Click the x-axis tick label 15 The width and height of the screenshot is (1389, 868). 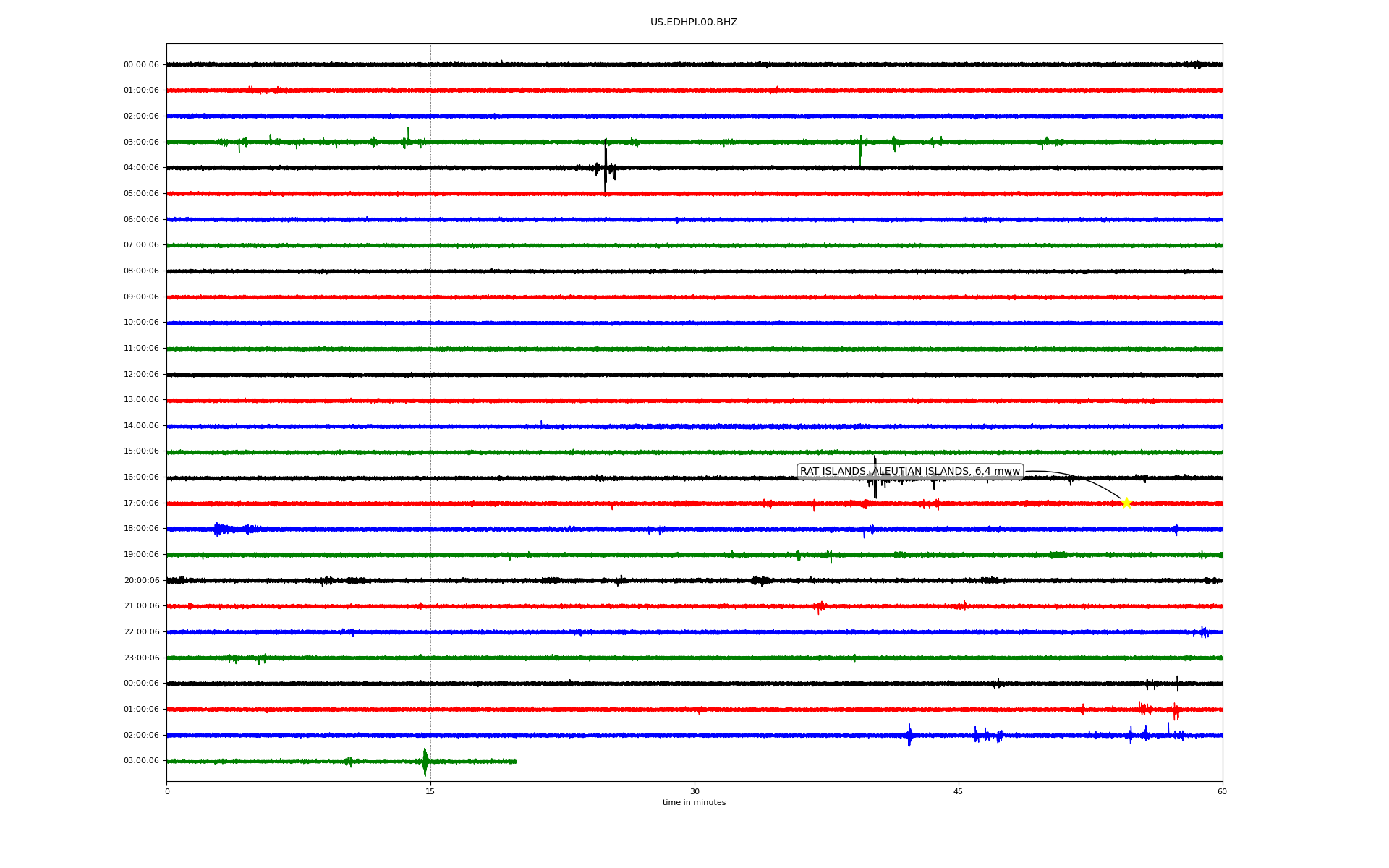tap(430, 791)
